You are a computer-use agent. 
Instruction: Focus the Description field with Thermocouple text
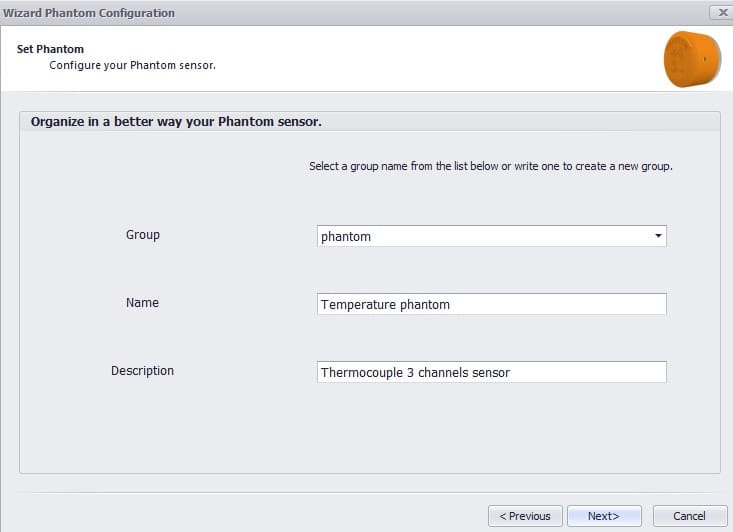(490, 372)
